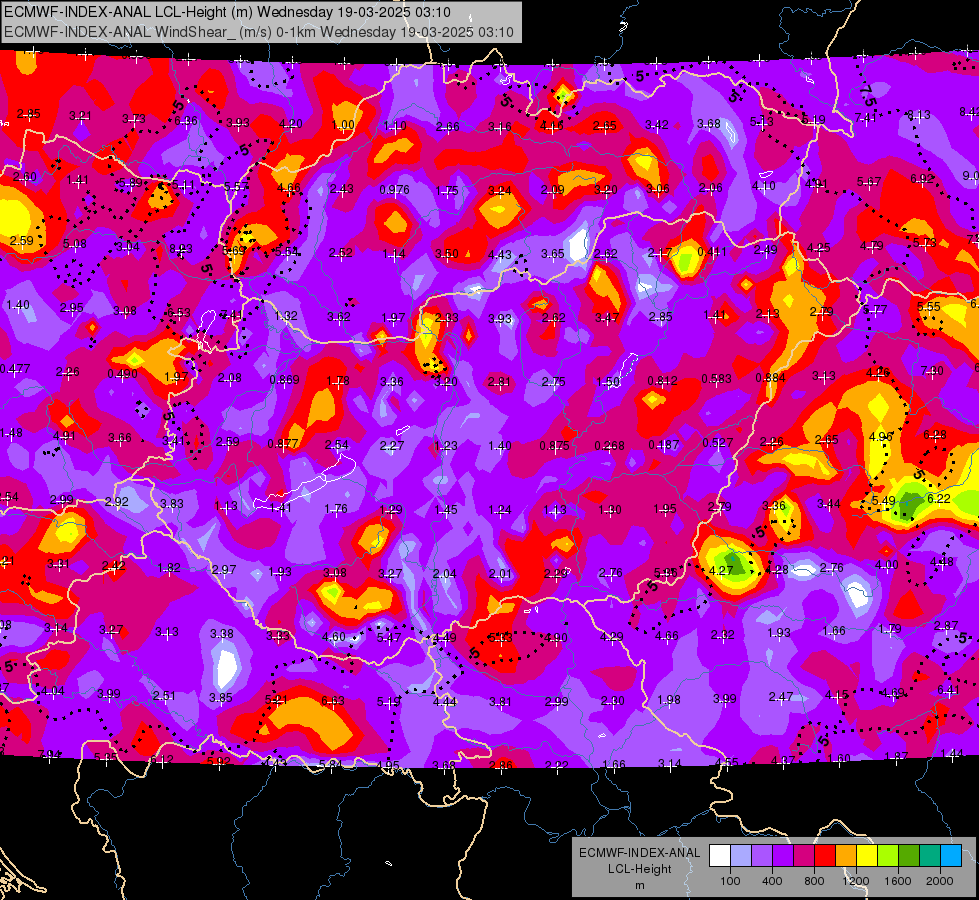
Task: Click the wind shear value "5.67"
Action: pyautogui.click(x=868, y=181)
